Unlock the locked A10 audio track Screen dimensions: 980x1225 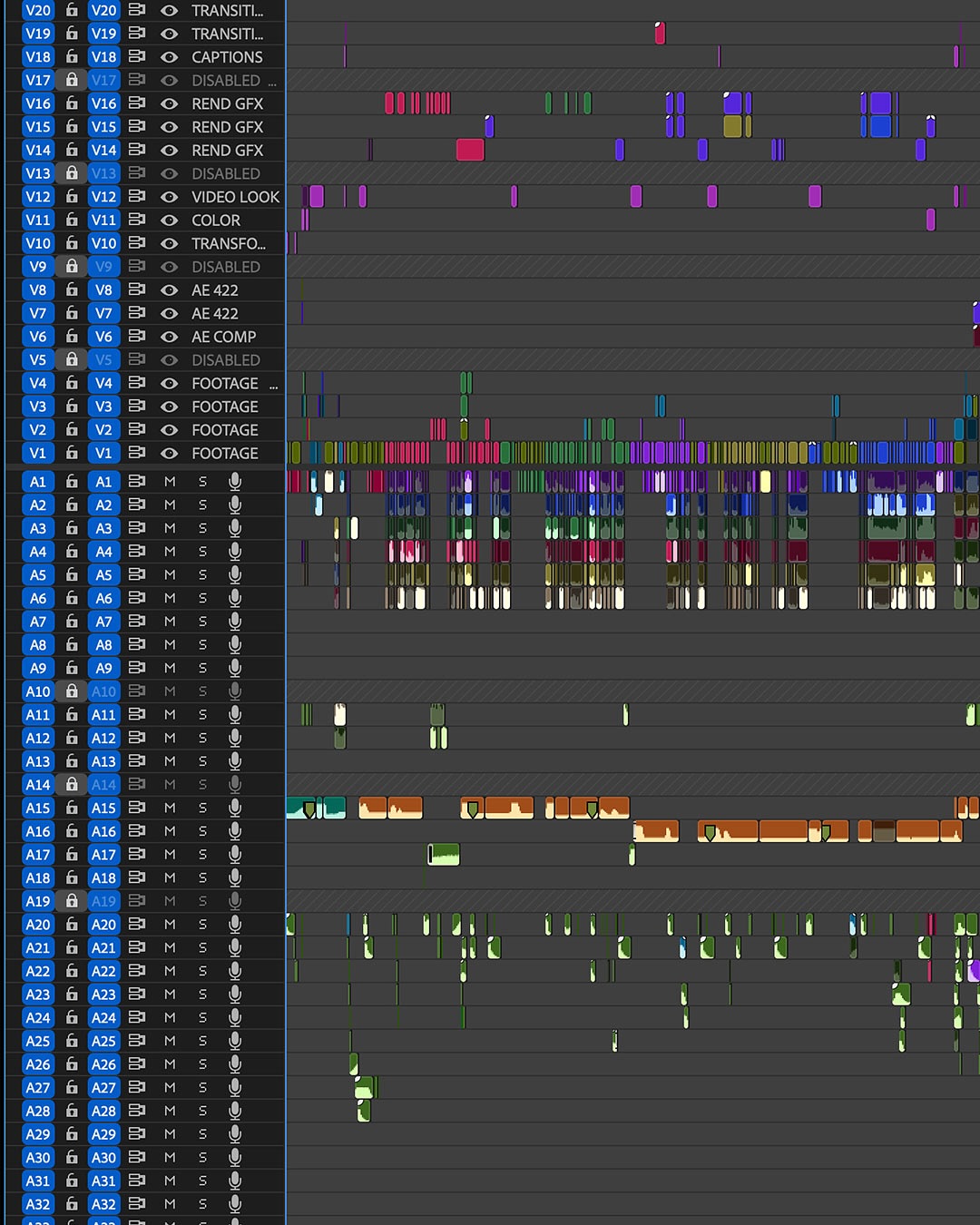pos(72,691)
